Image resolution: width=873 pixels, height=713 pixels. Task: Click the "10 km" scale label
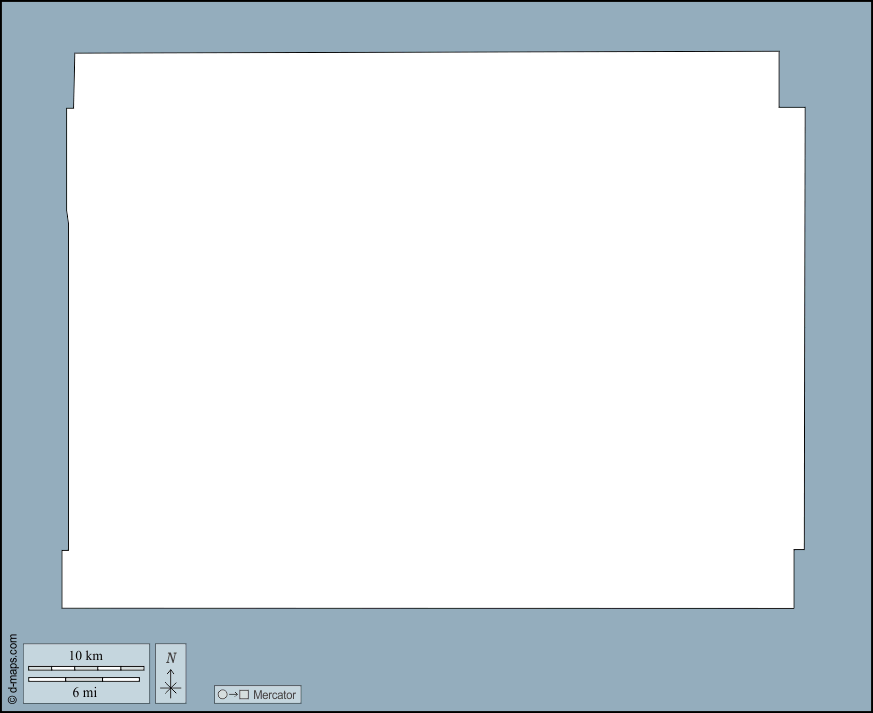tap(86, 656)
